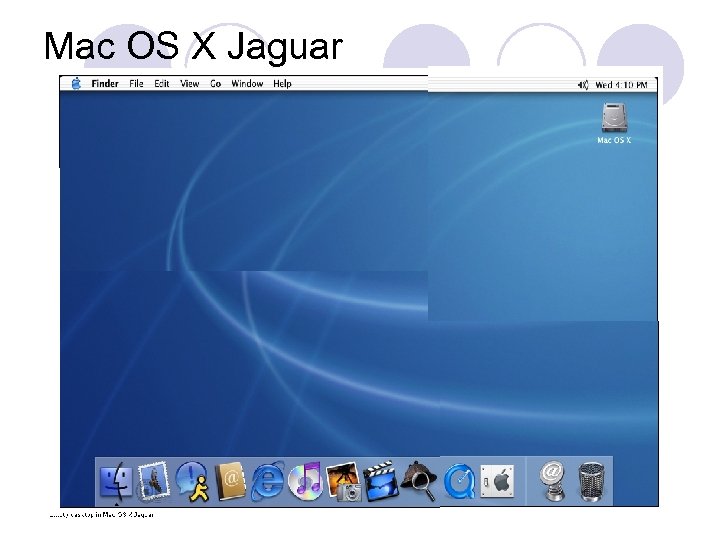Click the Mac OS X drive label
Image resolution: width=720 pixels, height=540 pixels.
pos(614,140)
